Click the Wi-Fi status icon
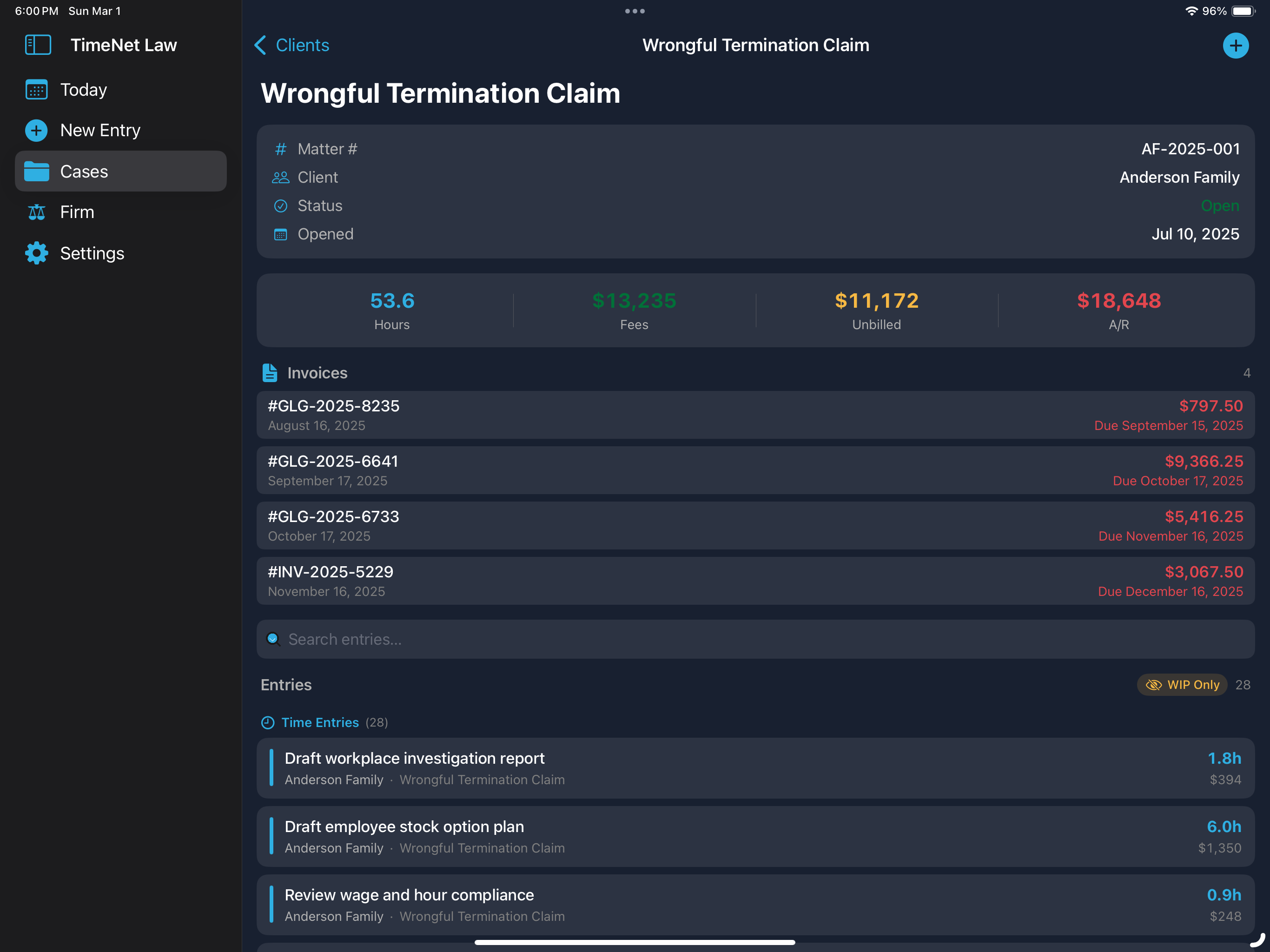 1191,11
